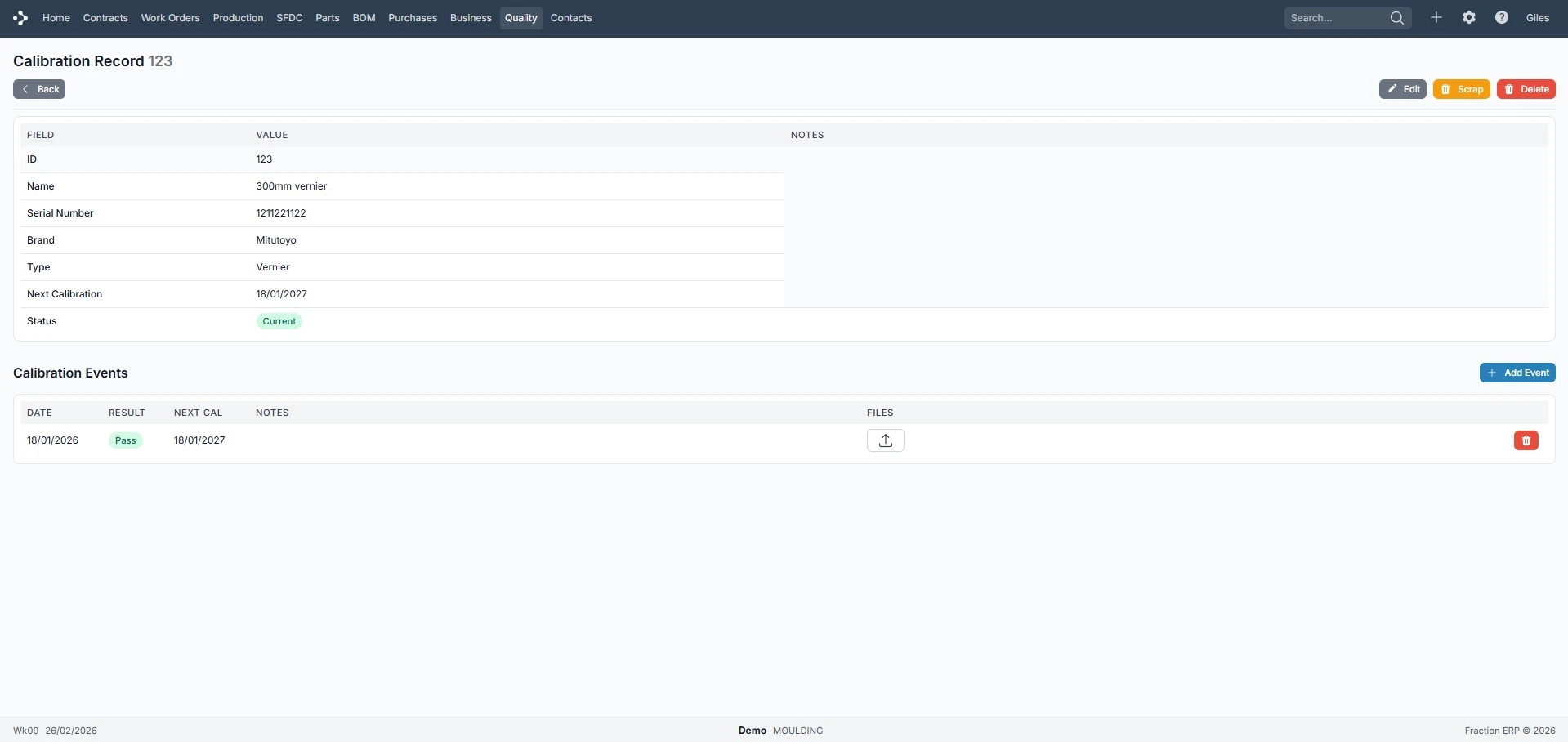The image size is (1568, 742).
Task: Focus the Search input field
Action: (x=1336, y=18)
